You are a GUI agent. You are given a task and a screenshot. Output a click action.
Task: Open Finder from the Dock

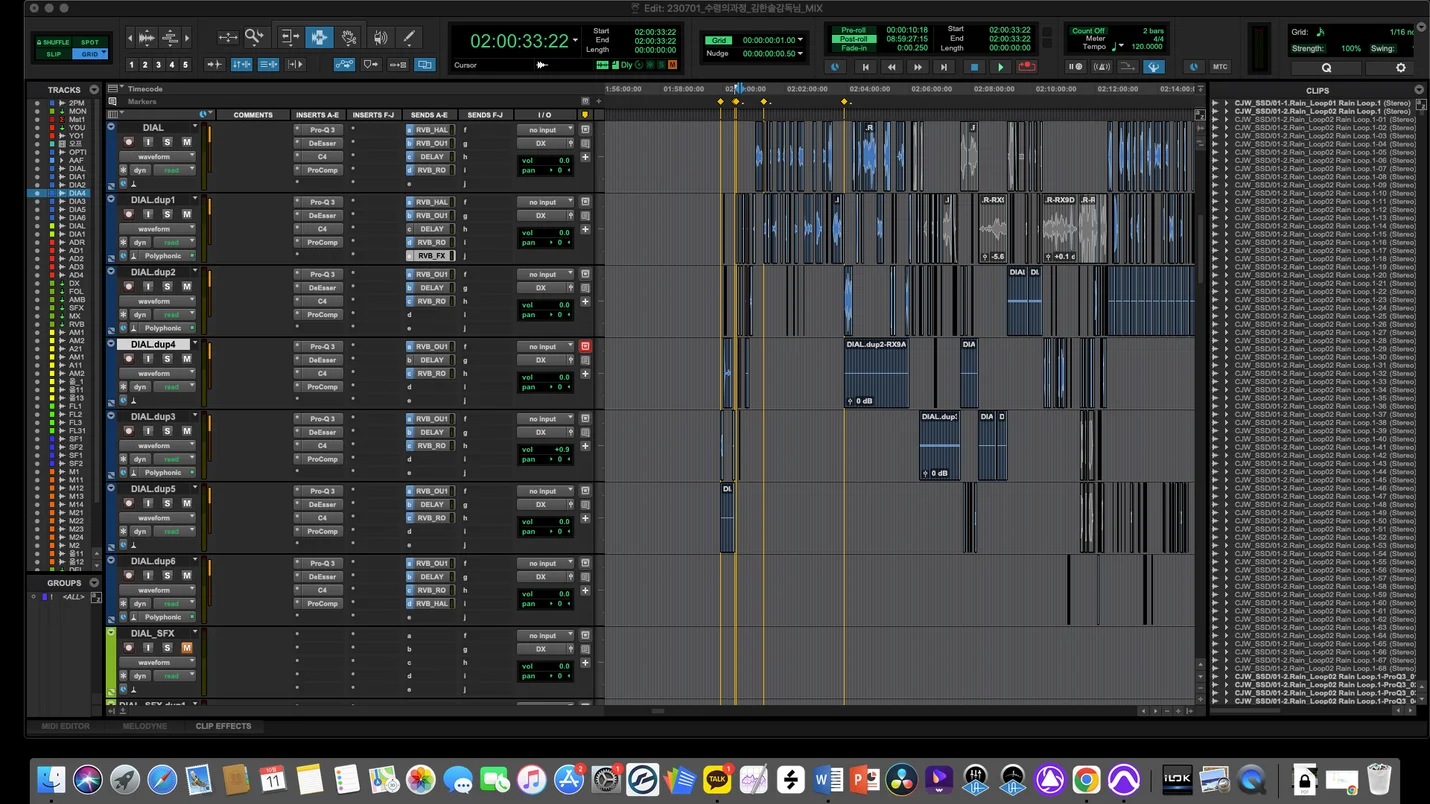click(x=51, y=779)
